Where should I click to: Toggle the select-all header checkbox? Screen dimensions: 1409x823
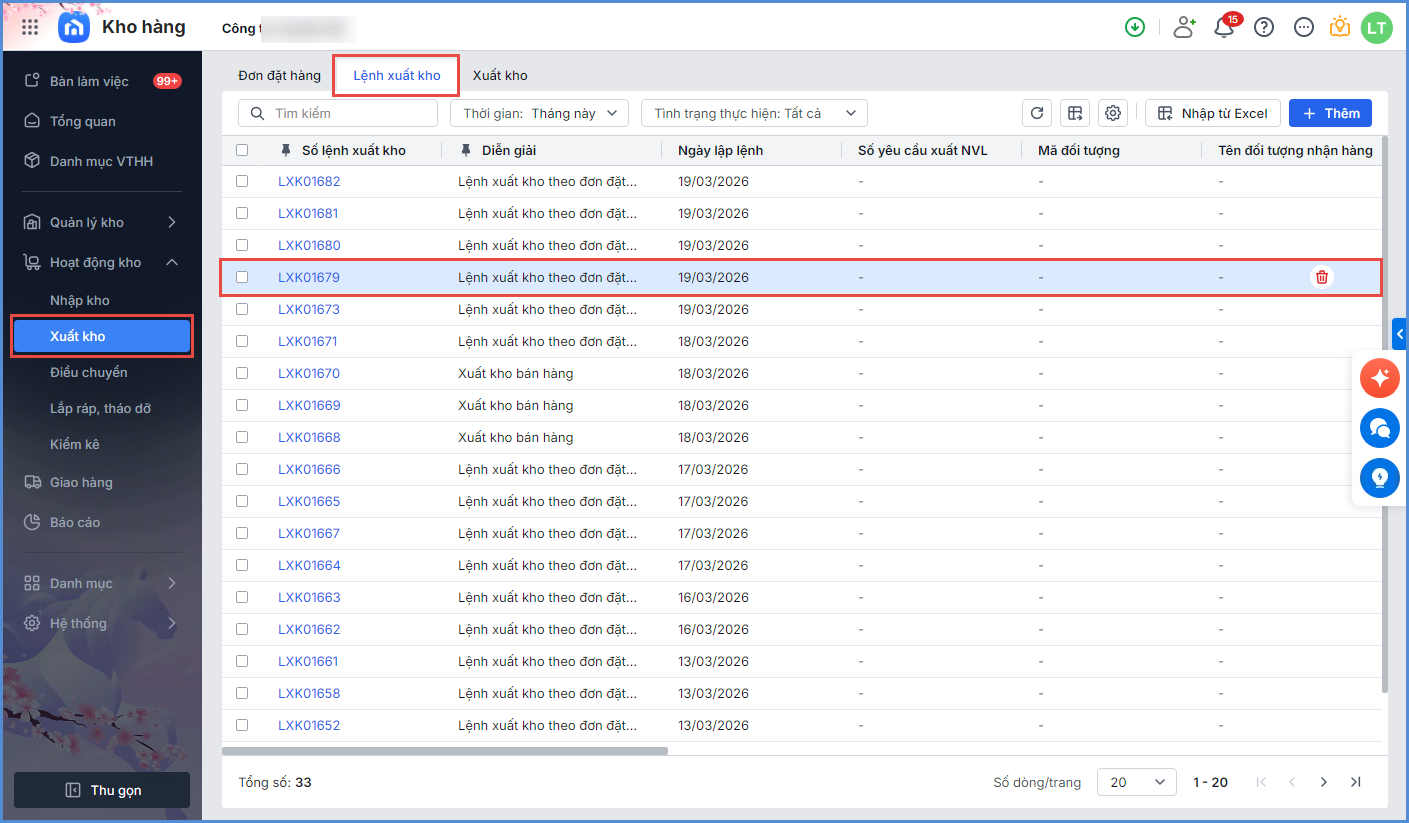(242, 150)
